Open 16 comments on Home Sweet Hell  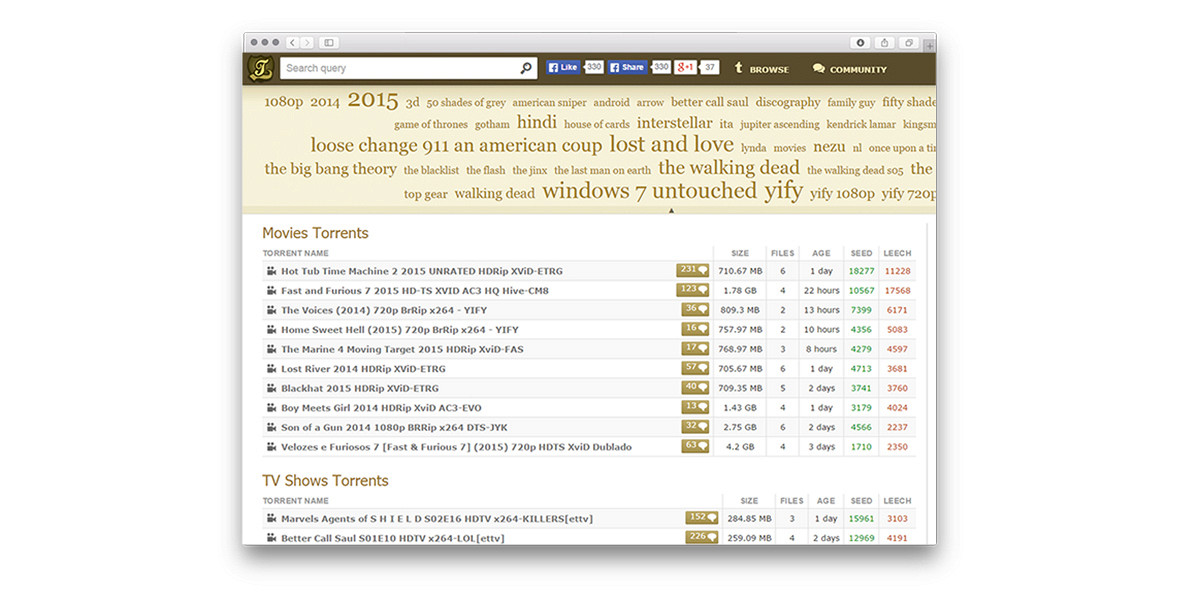(696, 329)
